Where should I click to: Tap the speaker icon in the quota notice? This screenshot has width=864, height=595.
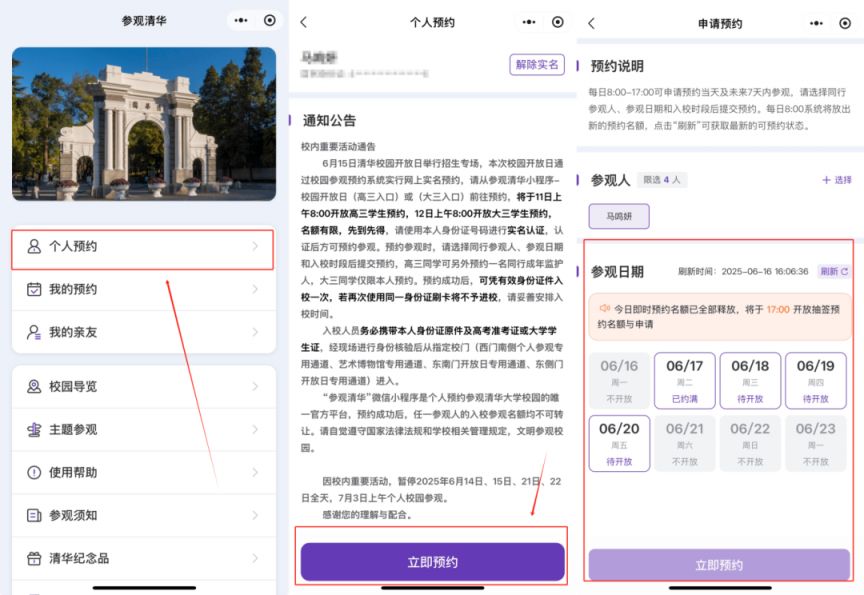point(604,309)
